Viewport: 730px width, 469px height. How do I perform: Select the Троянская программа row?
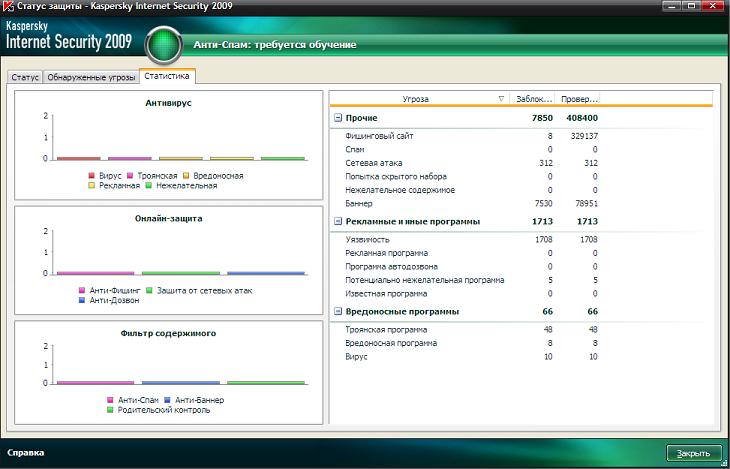(521, 330)
